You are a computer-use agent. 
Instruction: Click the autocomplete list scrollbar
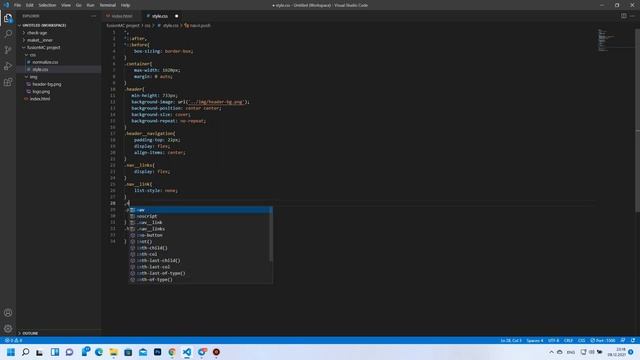(271, 235)
